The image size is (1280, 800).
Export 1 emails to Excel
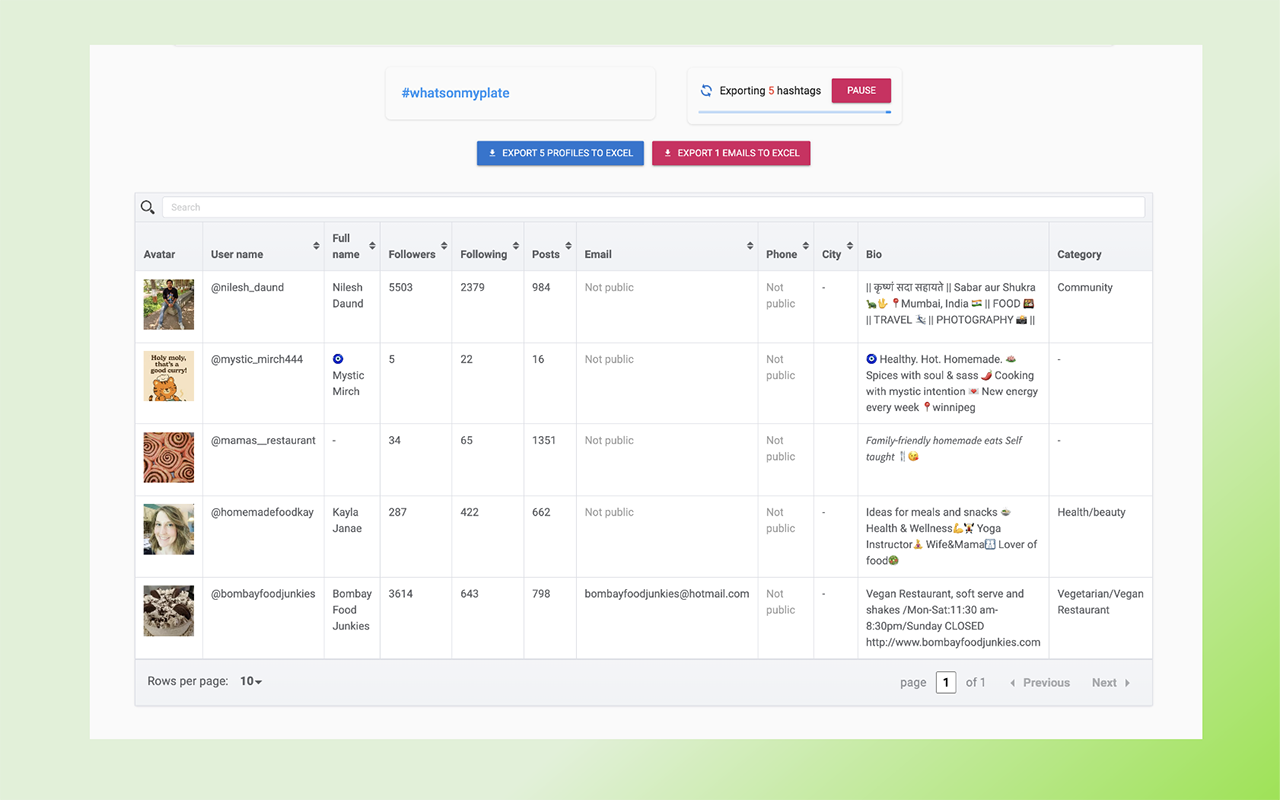pos(731,153)
